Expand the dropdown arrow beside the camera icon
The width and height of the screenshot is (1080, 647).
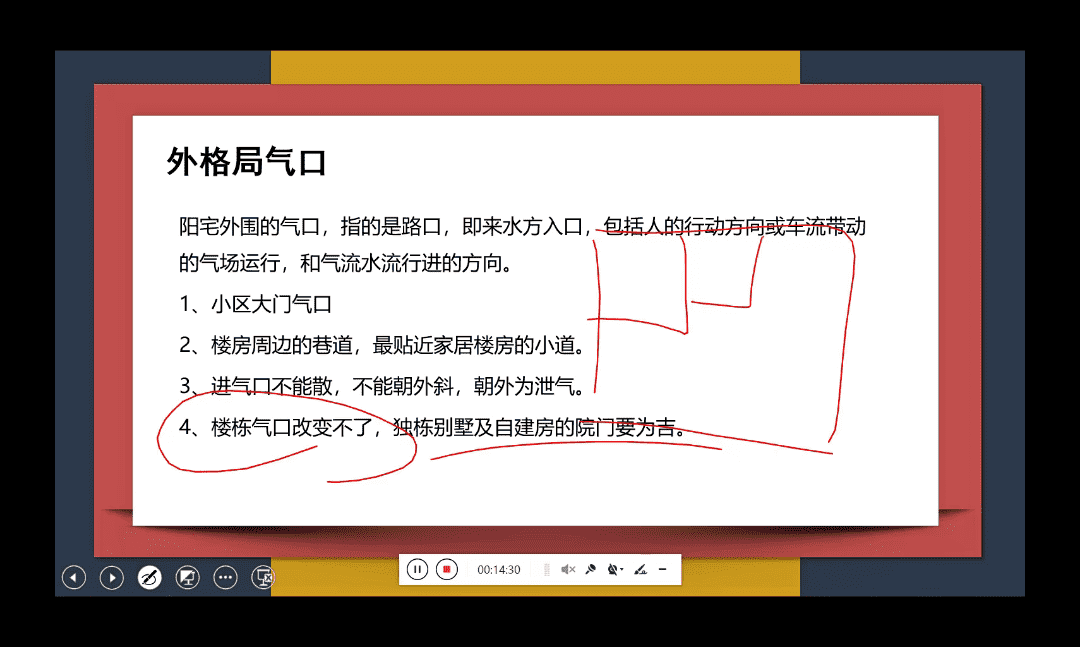[622, 571]
